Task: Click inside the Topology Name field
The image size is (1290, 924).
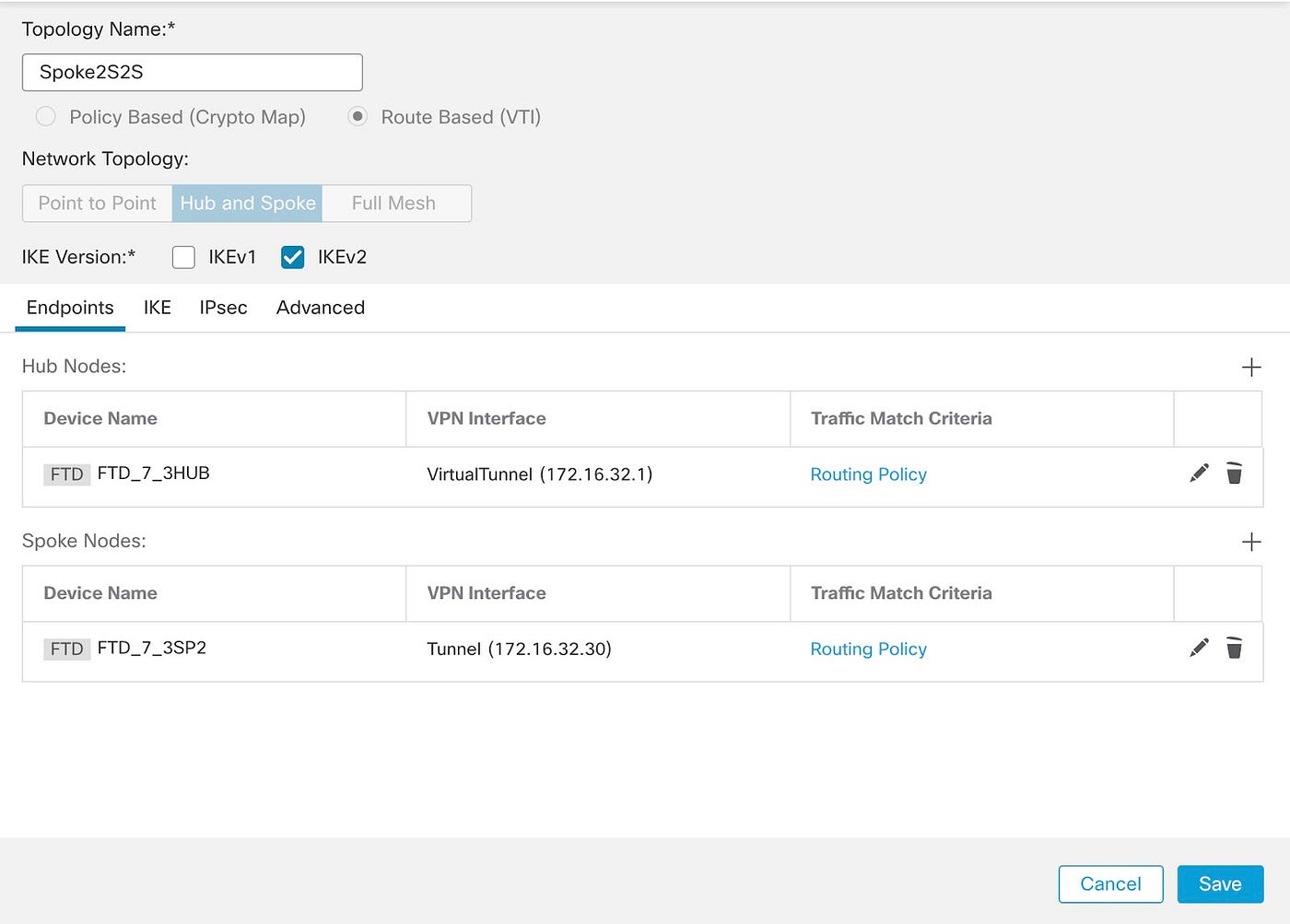Action: pos(191,72)
